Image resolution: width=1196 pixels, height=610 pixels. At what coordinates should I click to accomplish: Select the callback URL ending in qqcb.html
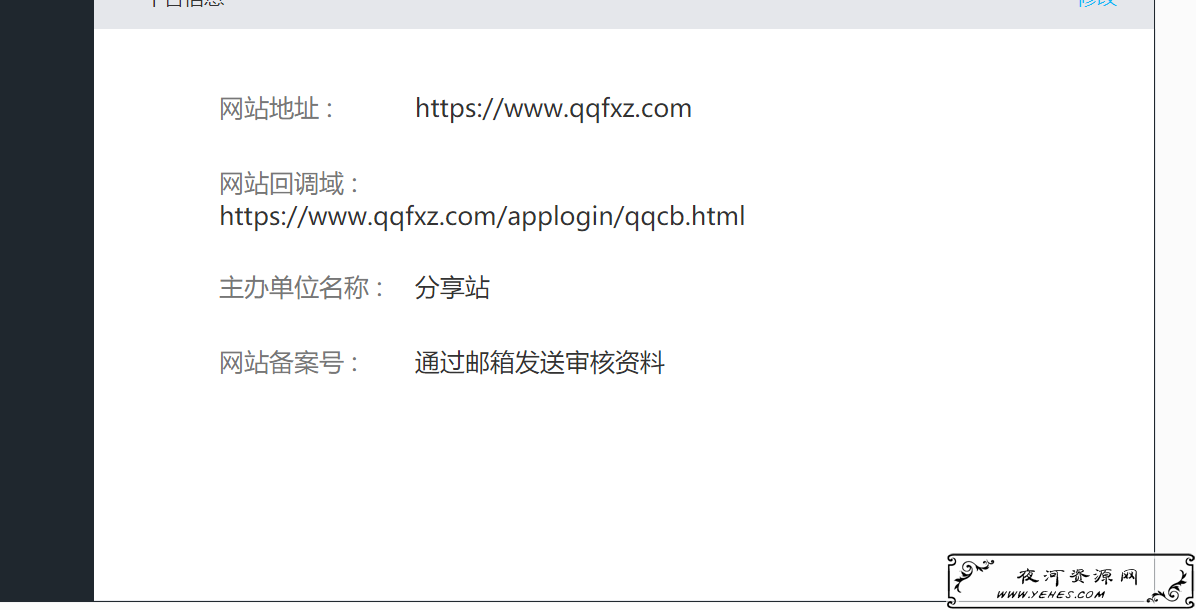coord(482,217)
